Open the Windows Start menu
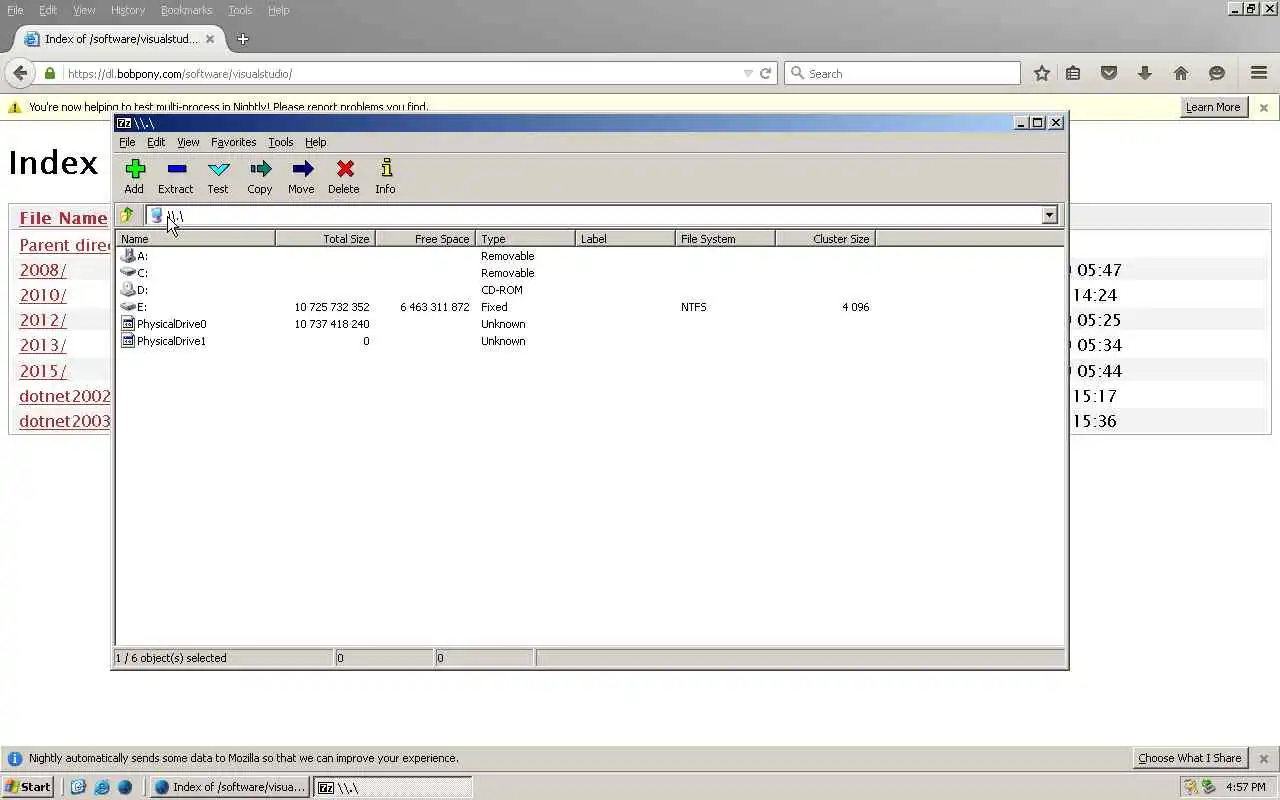The width and height of the screenshot is (1280, 800). point(28,787)
